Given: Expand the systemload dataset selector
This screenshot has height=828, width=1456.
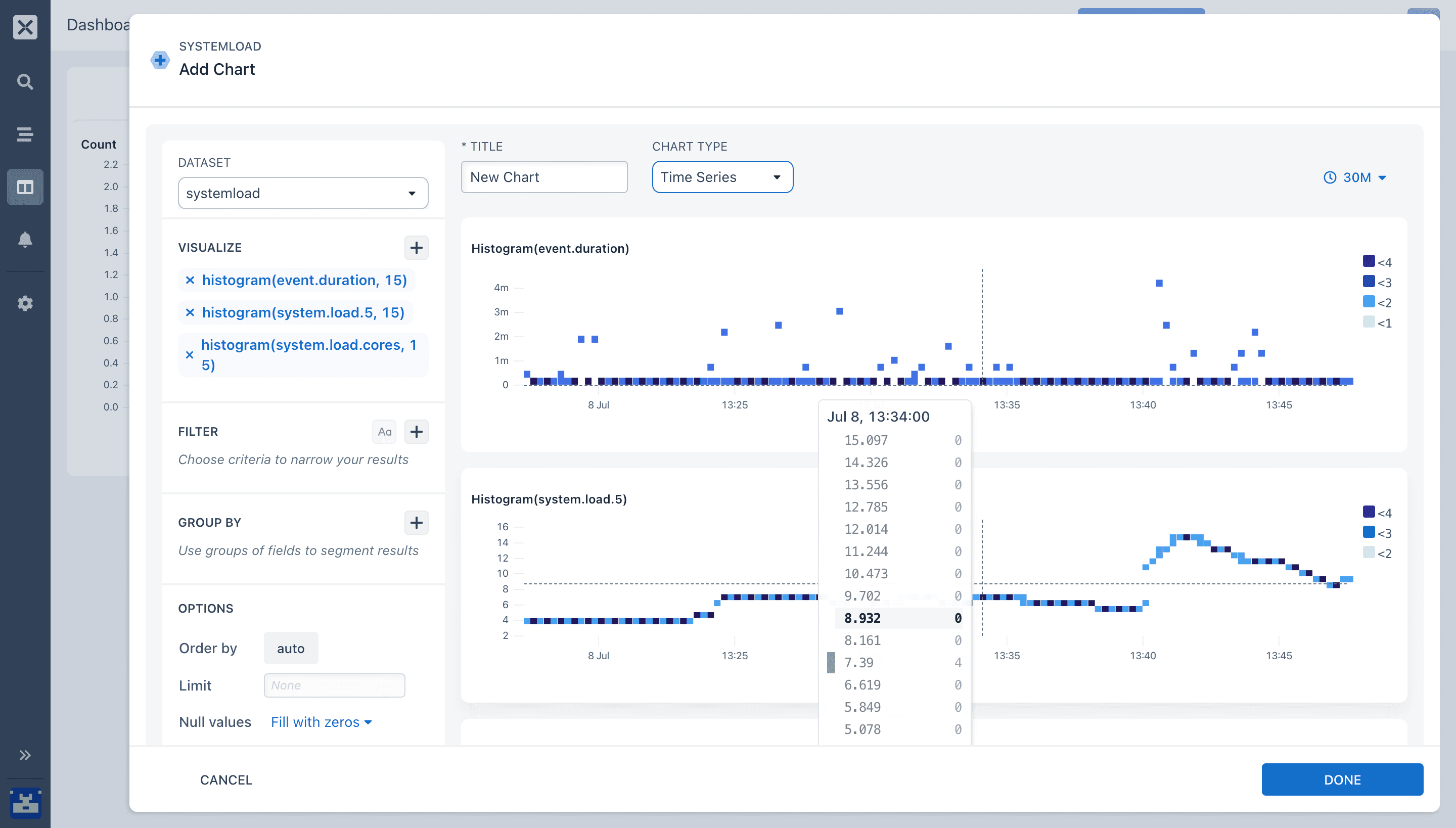Looking at the screenshot, I should click(409, 193).
